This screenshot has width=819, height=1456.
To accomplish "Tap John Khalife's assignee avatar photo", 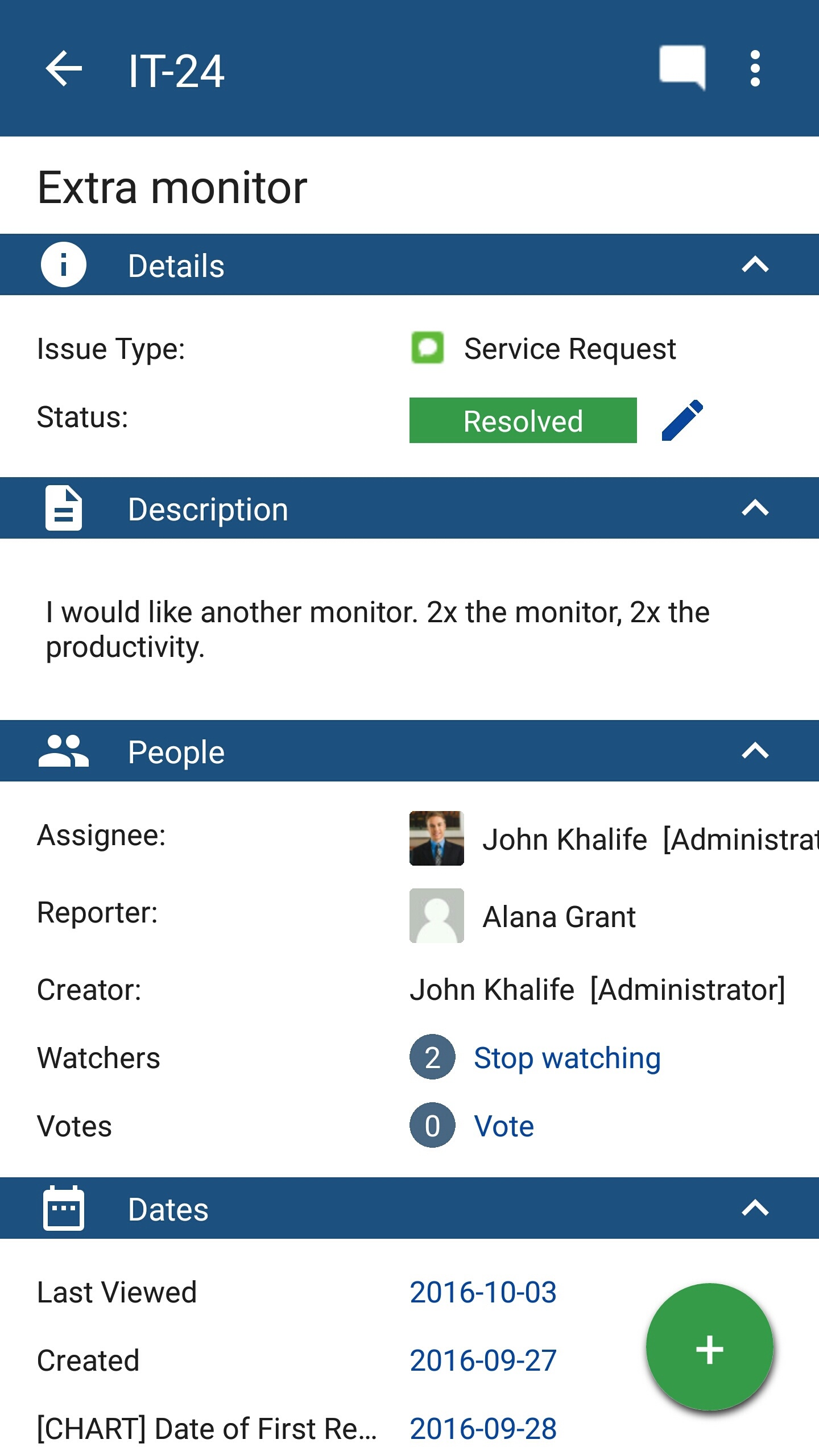I will point(436,838).
